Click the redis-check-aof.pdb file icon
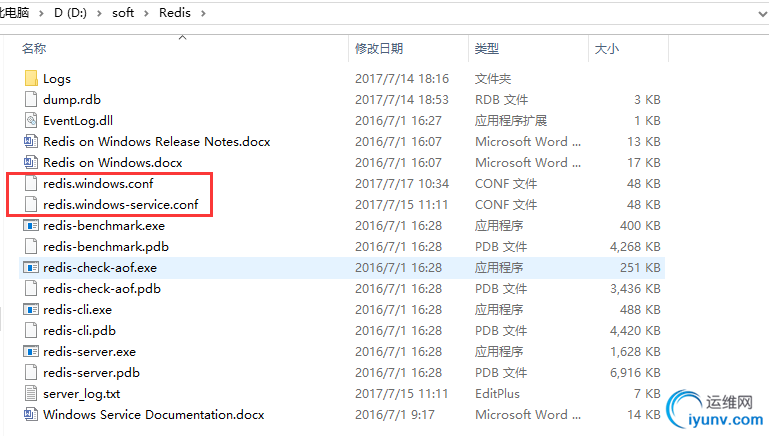769x436 pixels. tap(31, 289)
